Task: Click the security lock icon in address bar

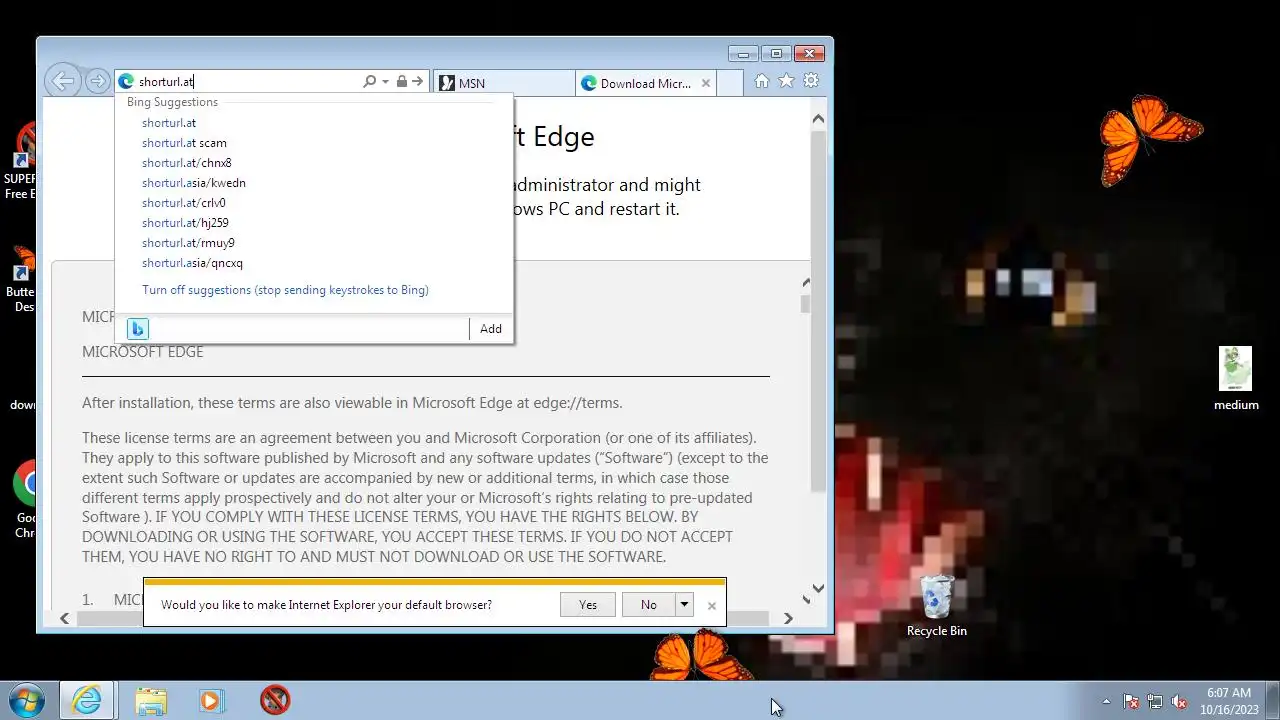Action: click(x=401, y=82)
